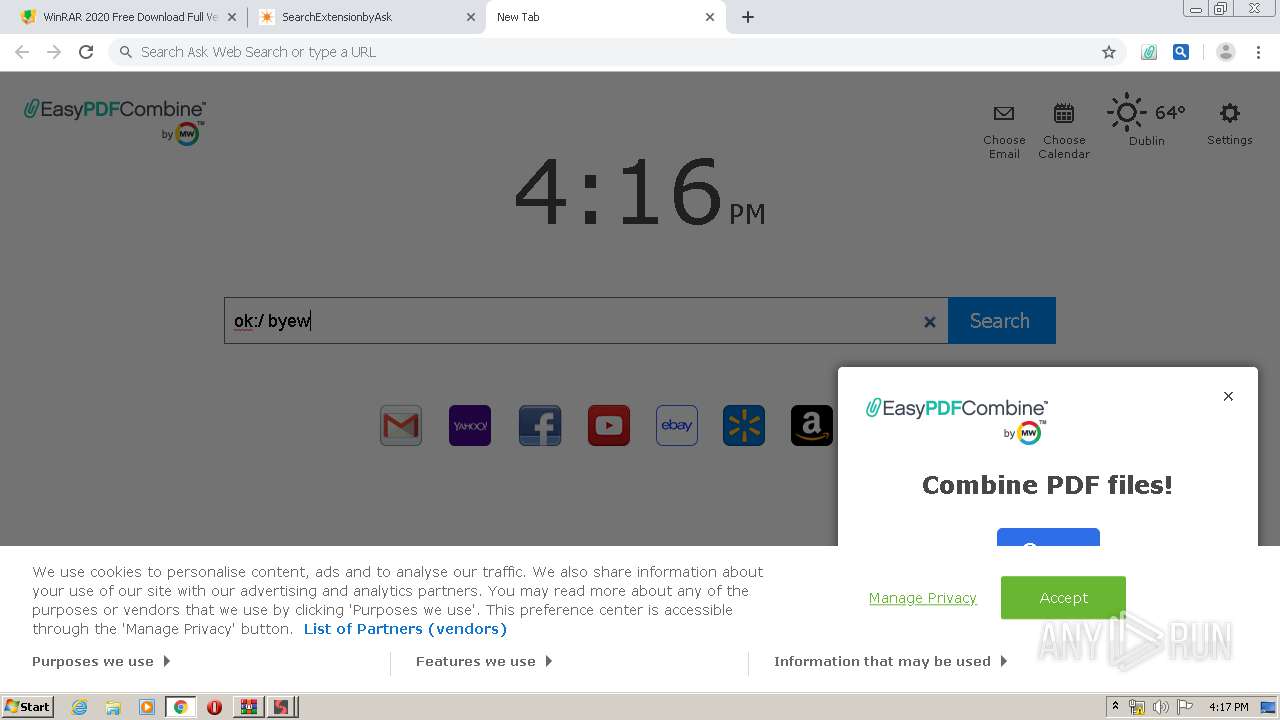Close the New Tab tab
Image resolution: width=1280 pixels, height=720 pixels.
pyautogui.click(x=710, y=17)
